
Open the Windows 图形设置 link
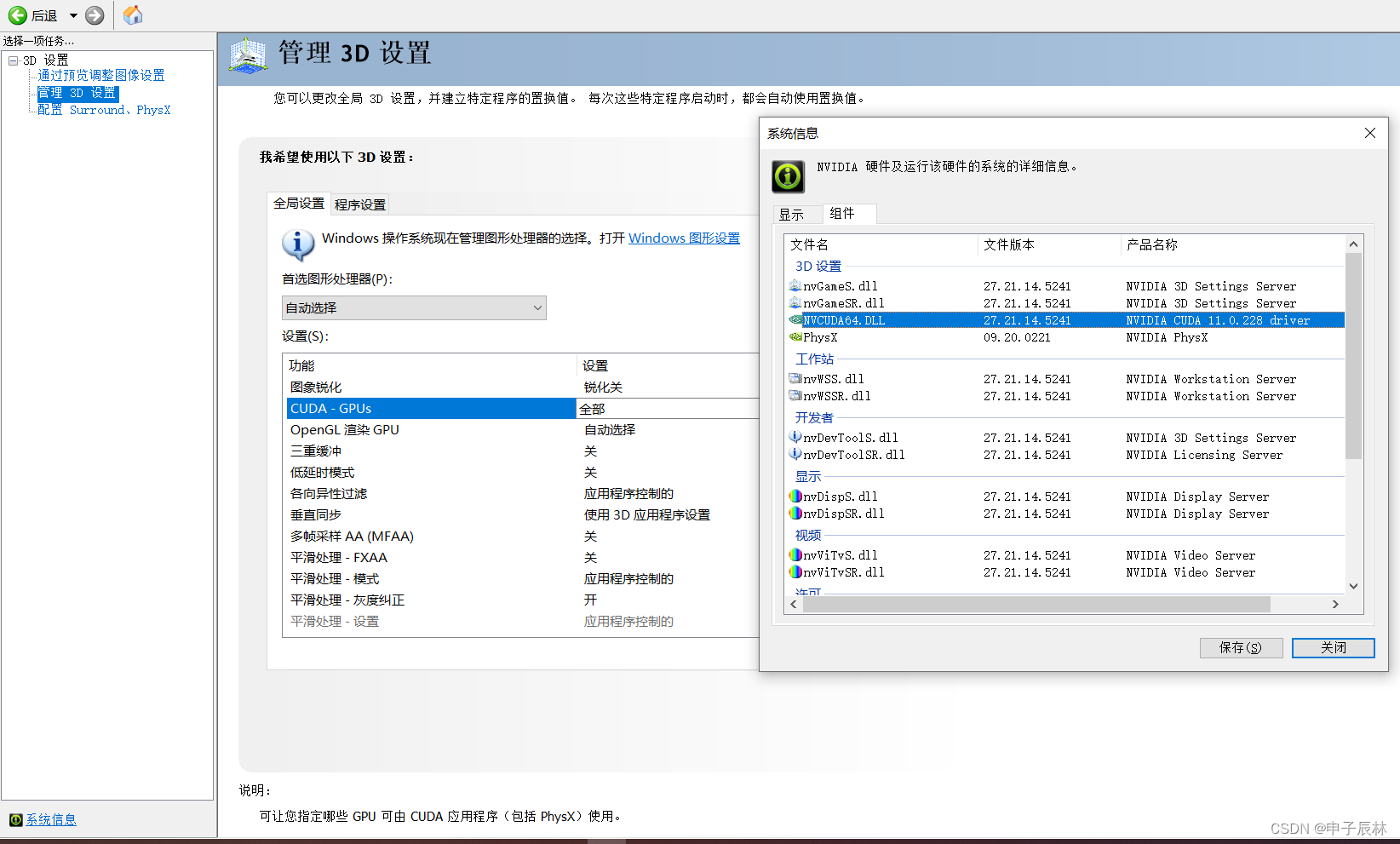pyautogui.click(x=684, y=238)
